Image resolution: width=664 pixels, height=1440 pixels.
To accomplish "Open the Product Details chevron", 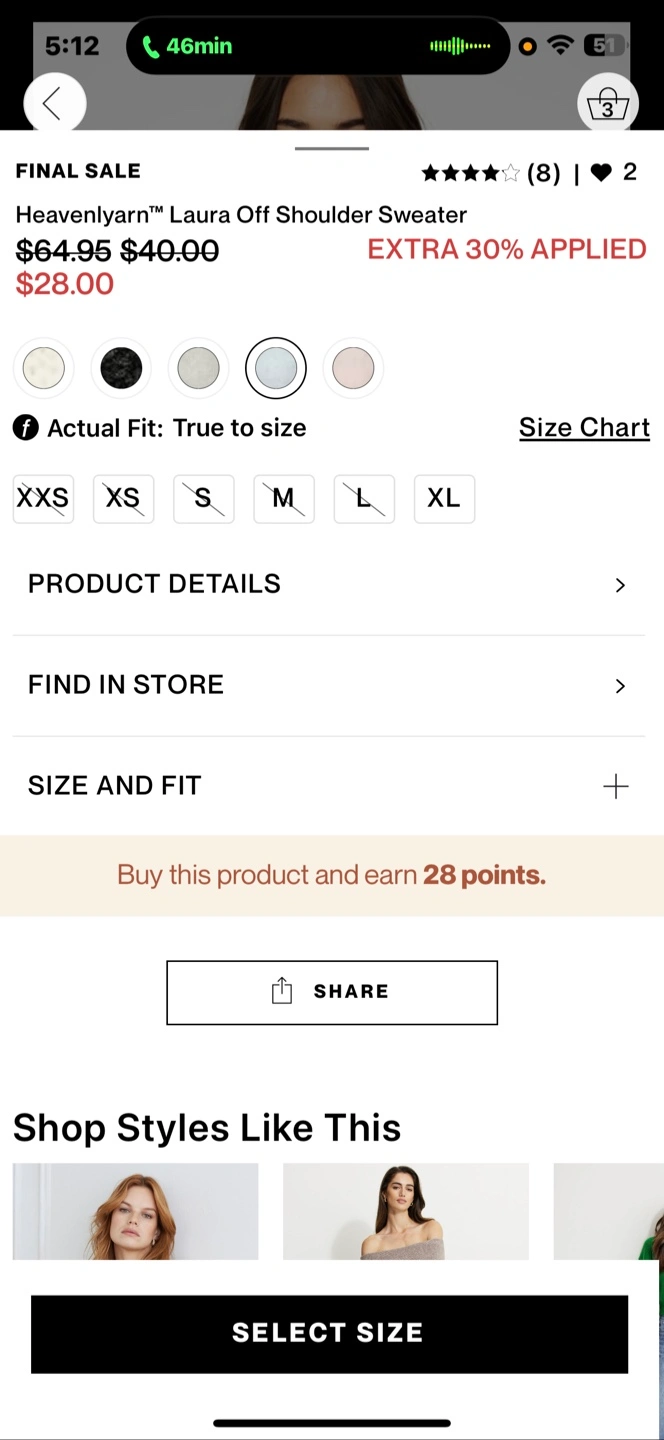I will [620, 585].
